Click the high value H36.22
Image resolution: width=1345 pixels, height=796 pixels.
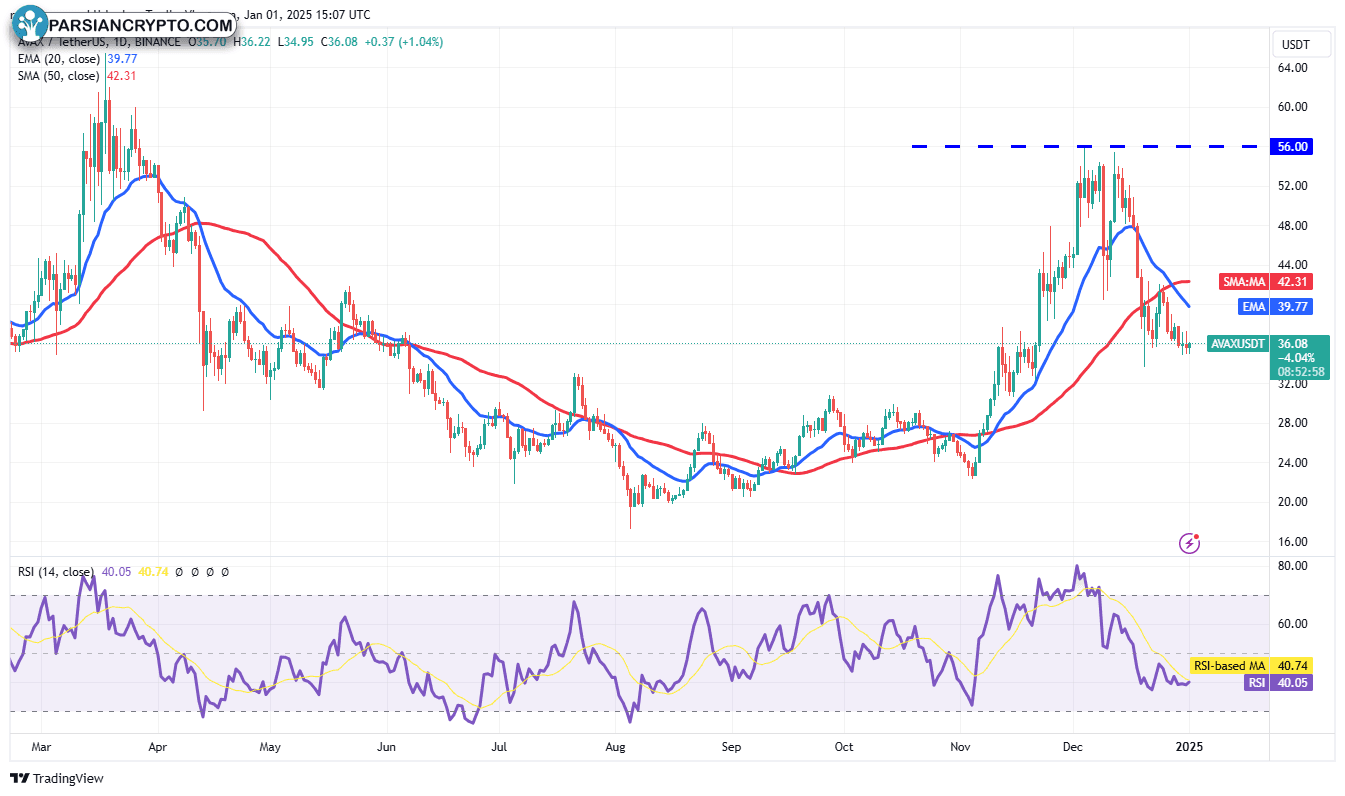[252, 42]
